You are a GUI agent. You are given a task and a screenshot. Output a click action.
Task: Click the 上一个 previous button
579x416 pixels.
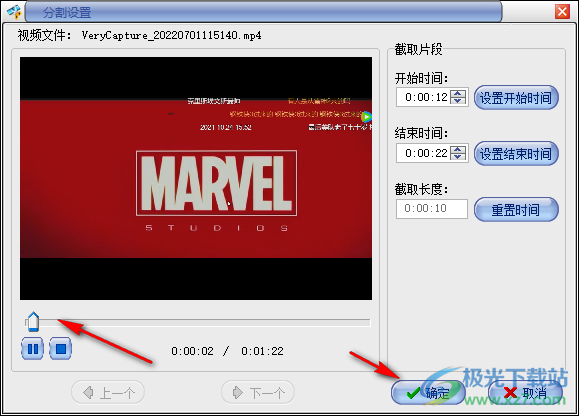click(x=108, y=392)
